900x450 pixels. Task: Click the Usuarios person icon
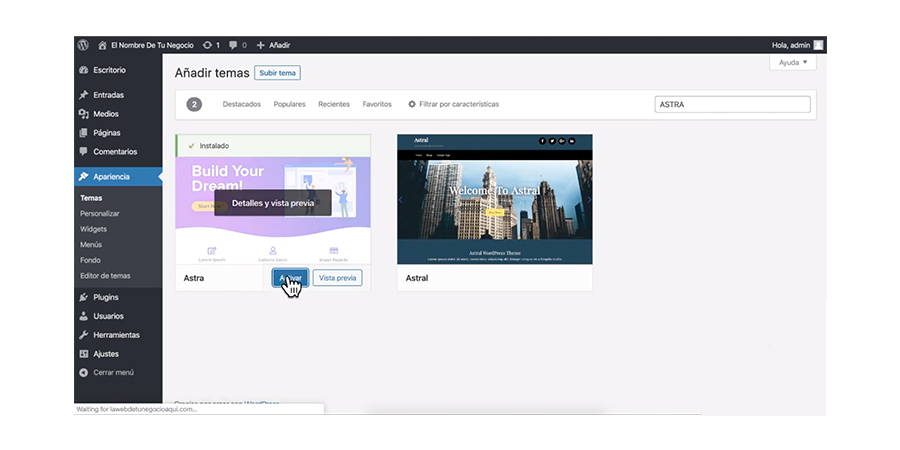[x=84, y=316]
